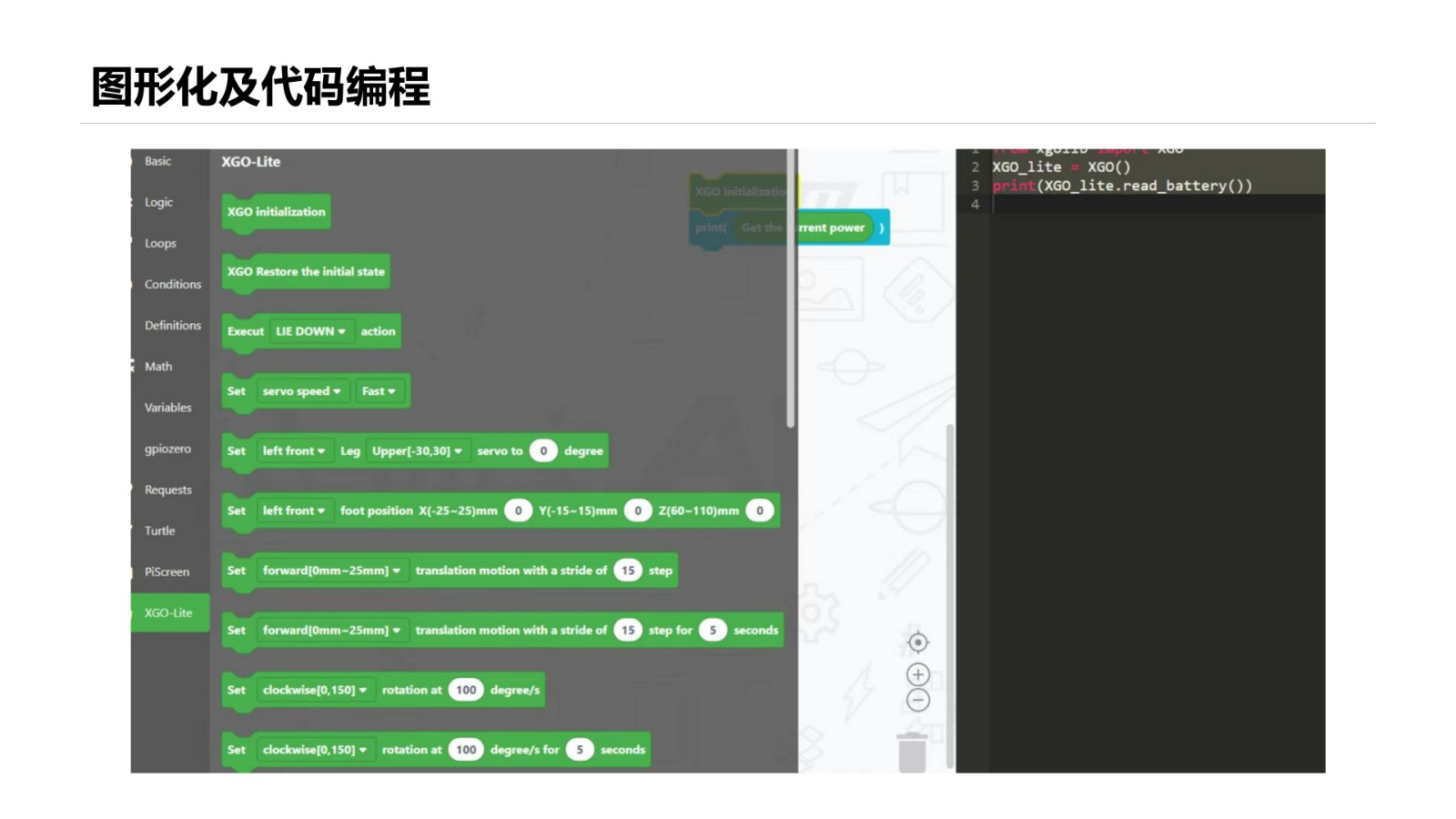
Task: Select the Loops category
Action: point(160,243)
